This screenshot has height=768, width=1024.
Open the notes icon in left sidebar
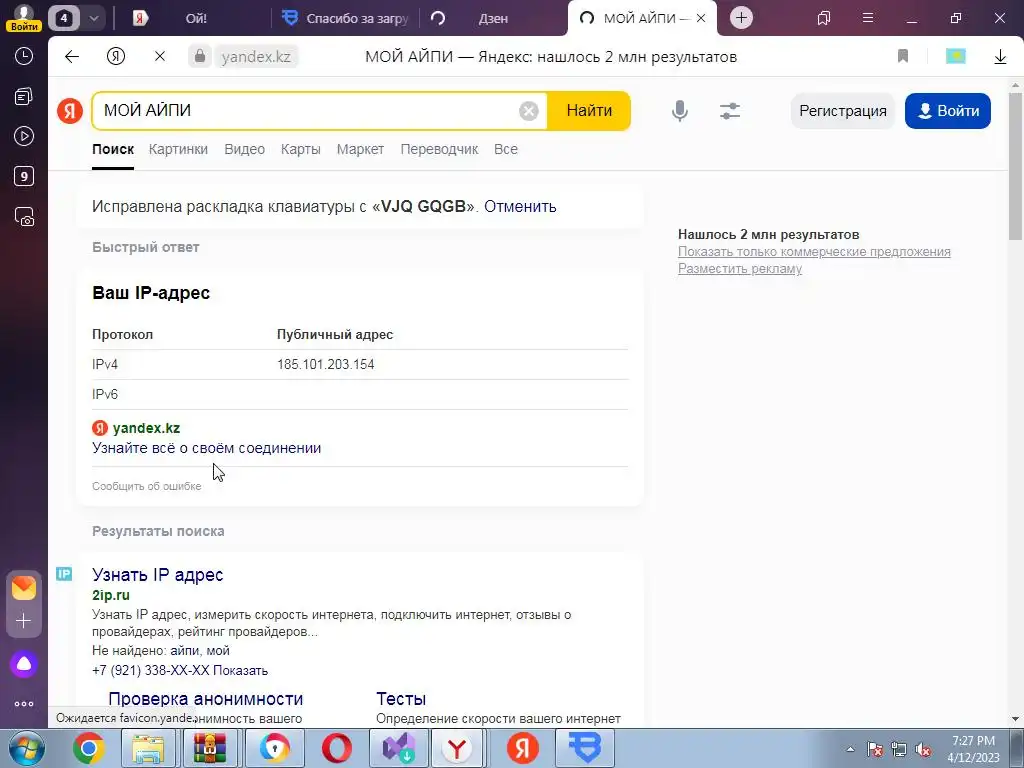tap(24, 97)
